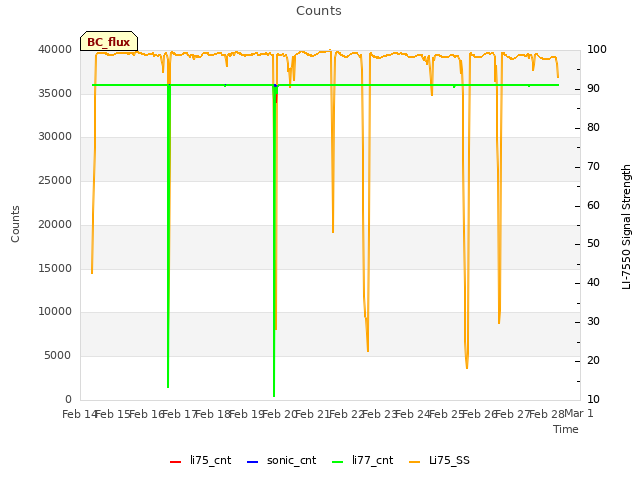Viewport: 640px width, 480px height.
Task: Click the right-axis 20 tick label
Action: [593, 360]
